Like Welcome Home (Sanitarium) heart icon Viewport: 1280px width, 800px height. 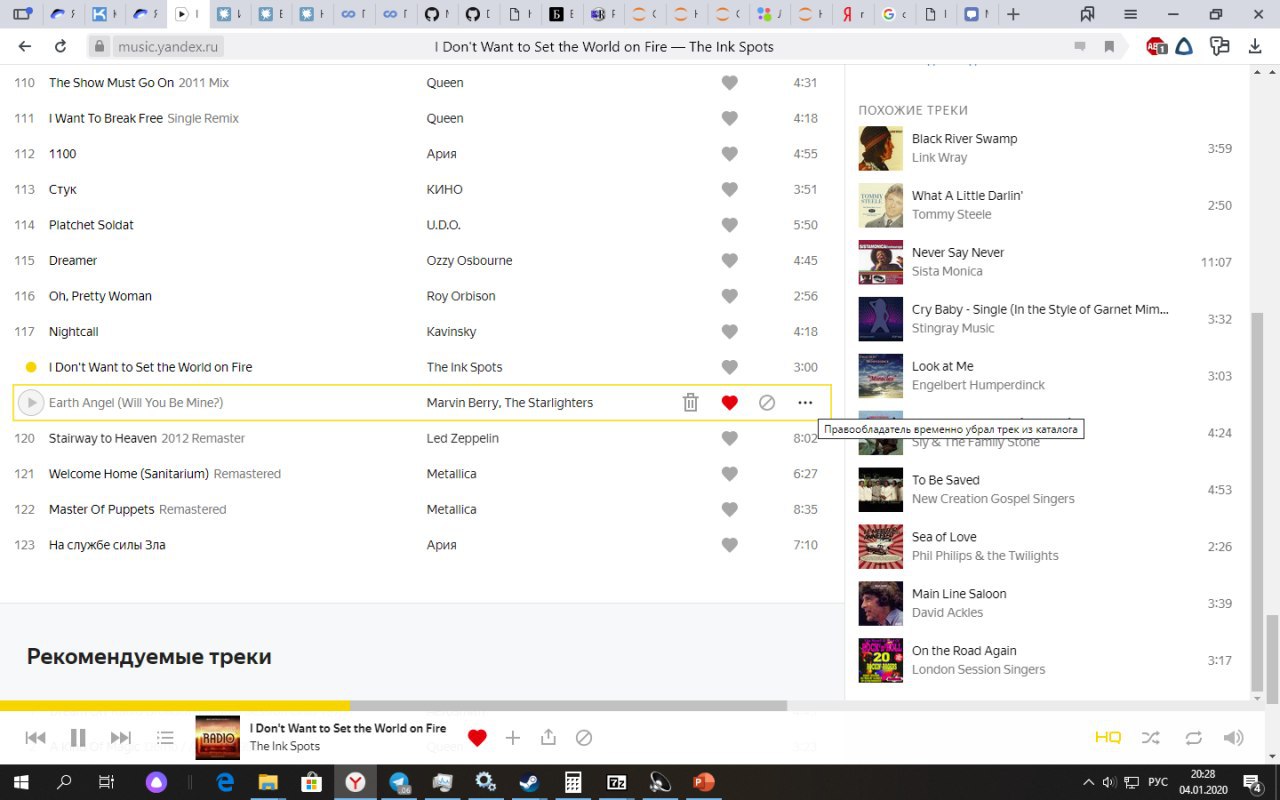[x=729, y=474]
